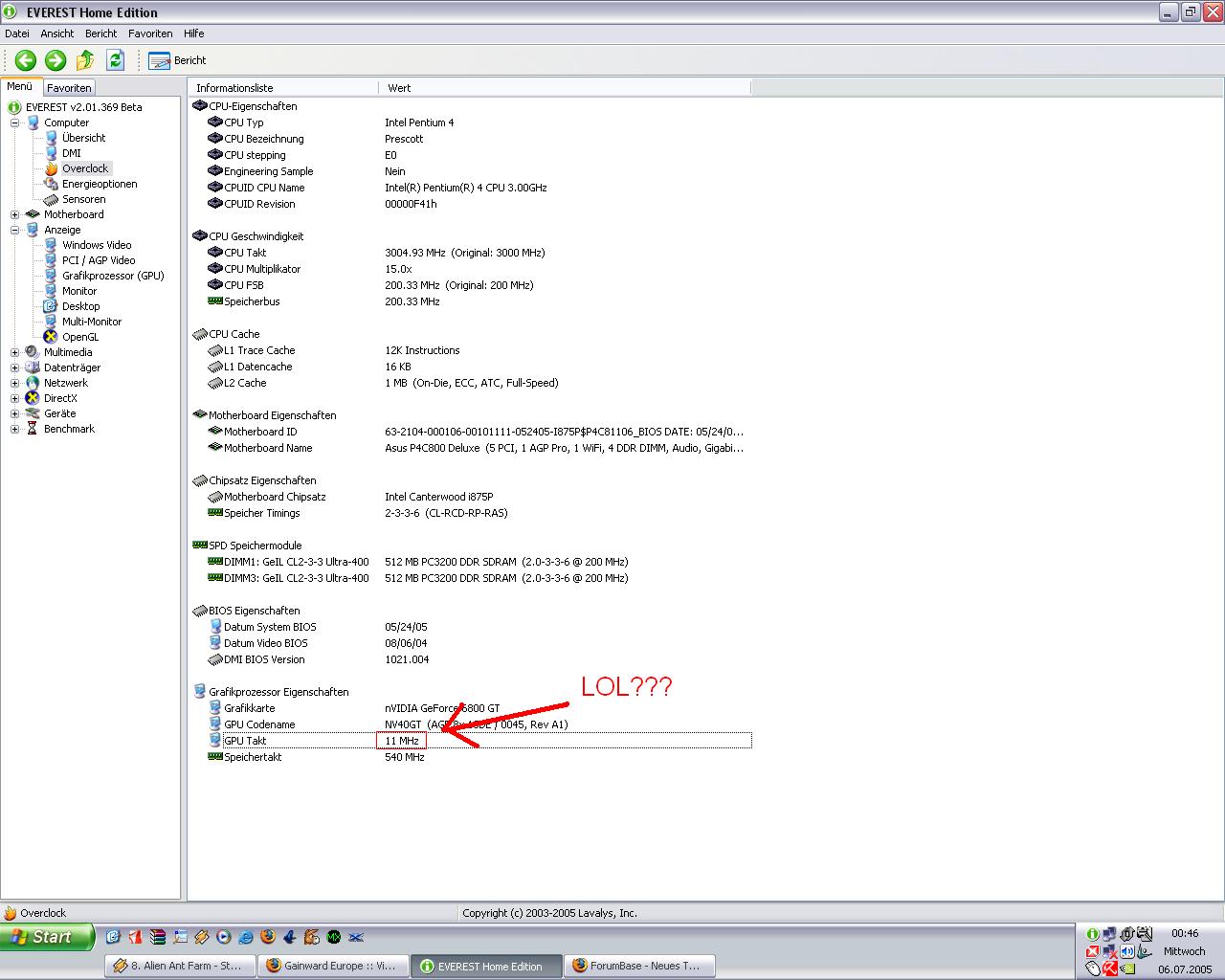Viewport: 1225px width, 980px height.
Task: Click the taskbar clock showing 00:46
Action: [x=1185, y=933]
